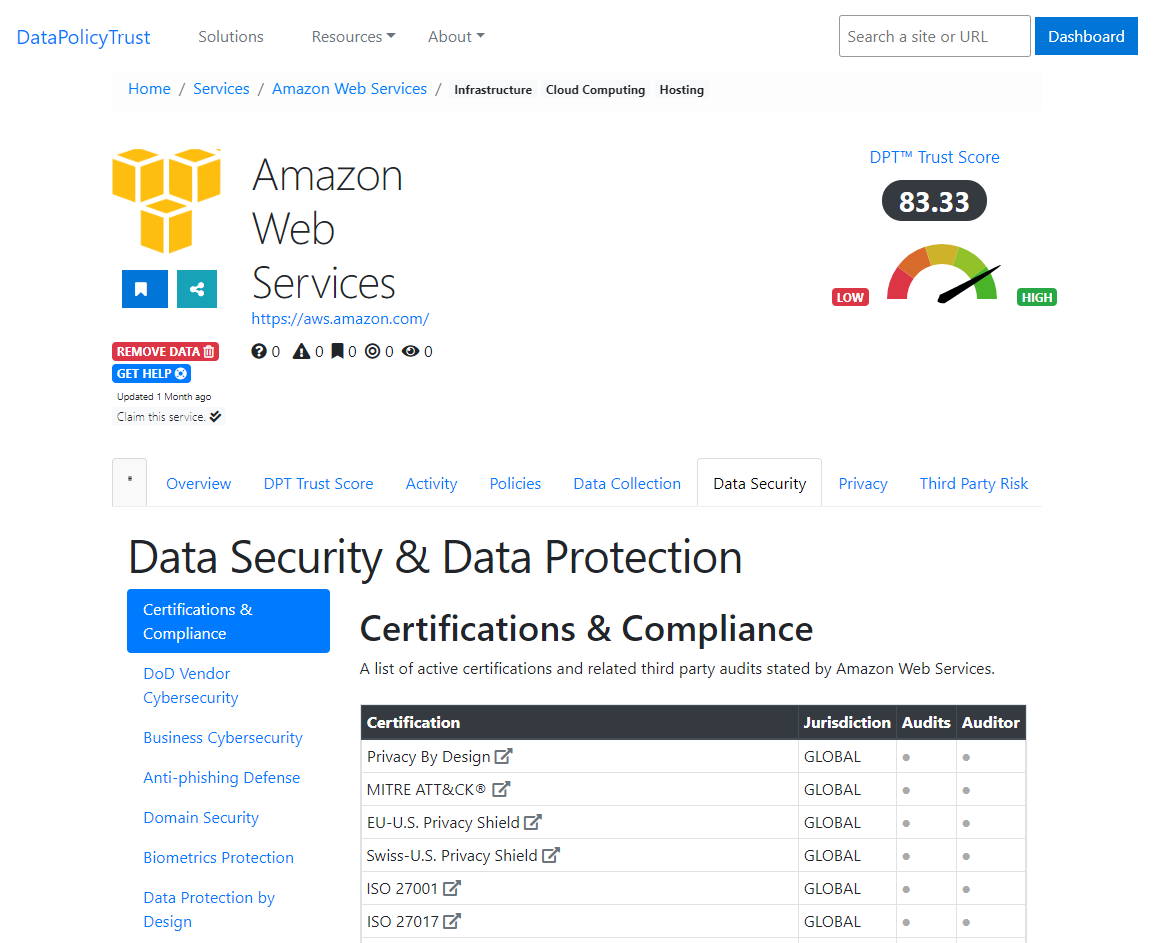Open the external link for Privacy By Design
The width and height of the screenshot is (1154, 943).
point(504,756)
